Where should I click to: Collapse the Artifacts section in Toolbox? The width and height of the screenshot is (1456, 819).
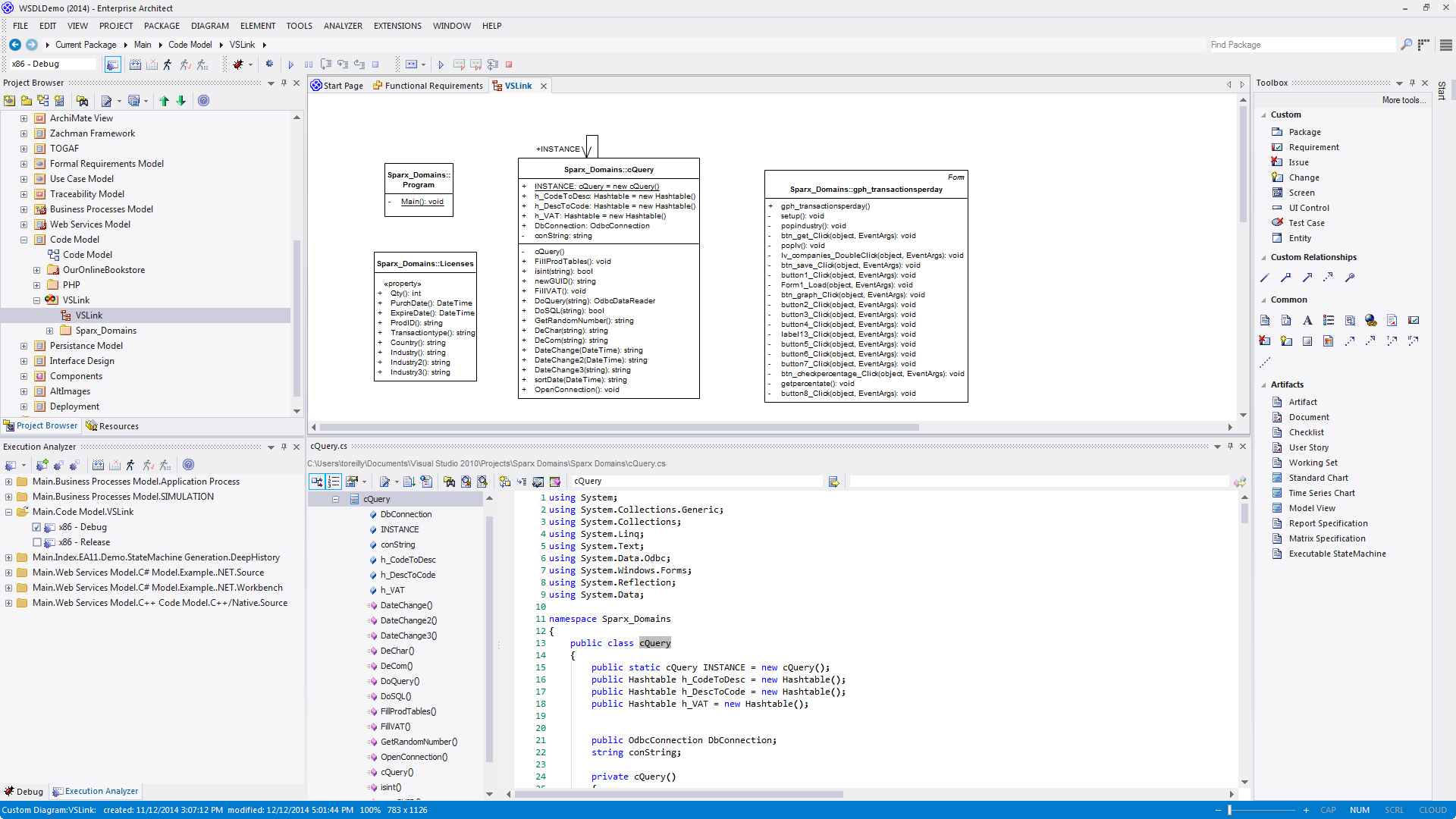(x=1263, y=385)
